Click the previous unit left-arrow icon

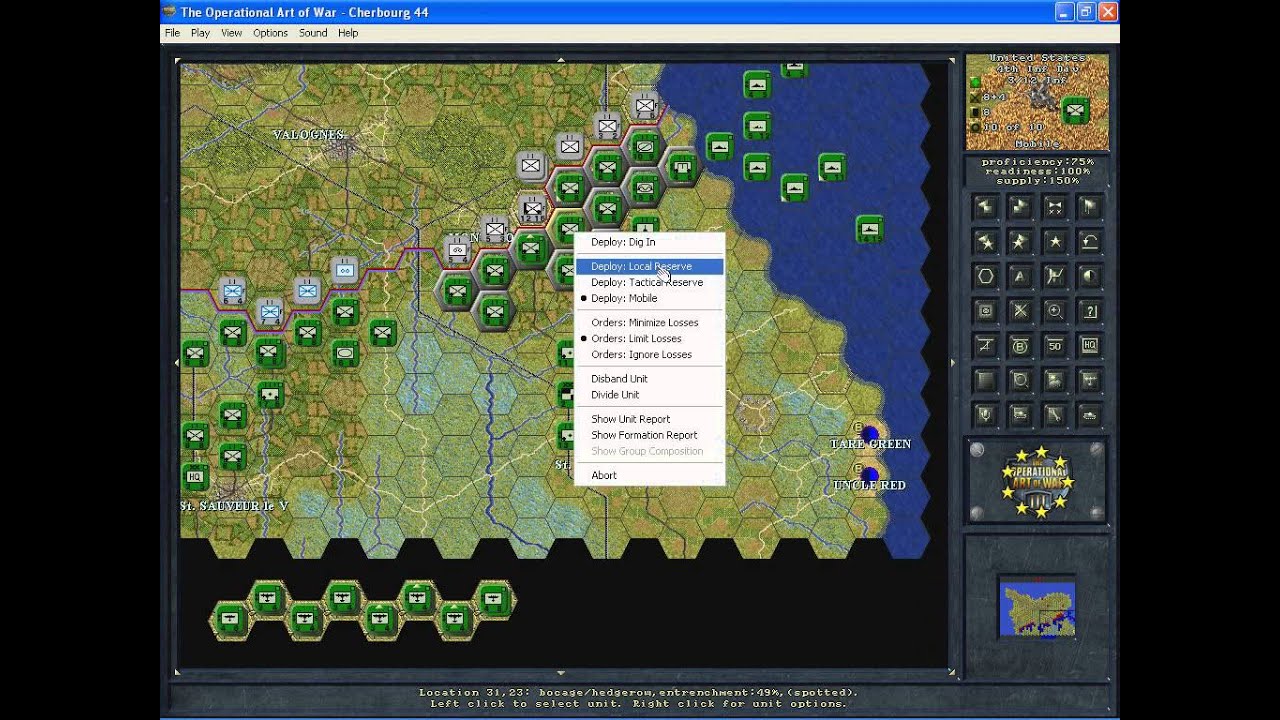coord(986,206)
